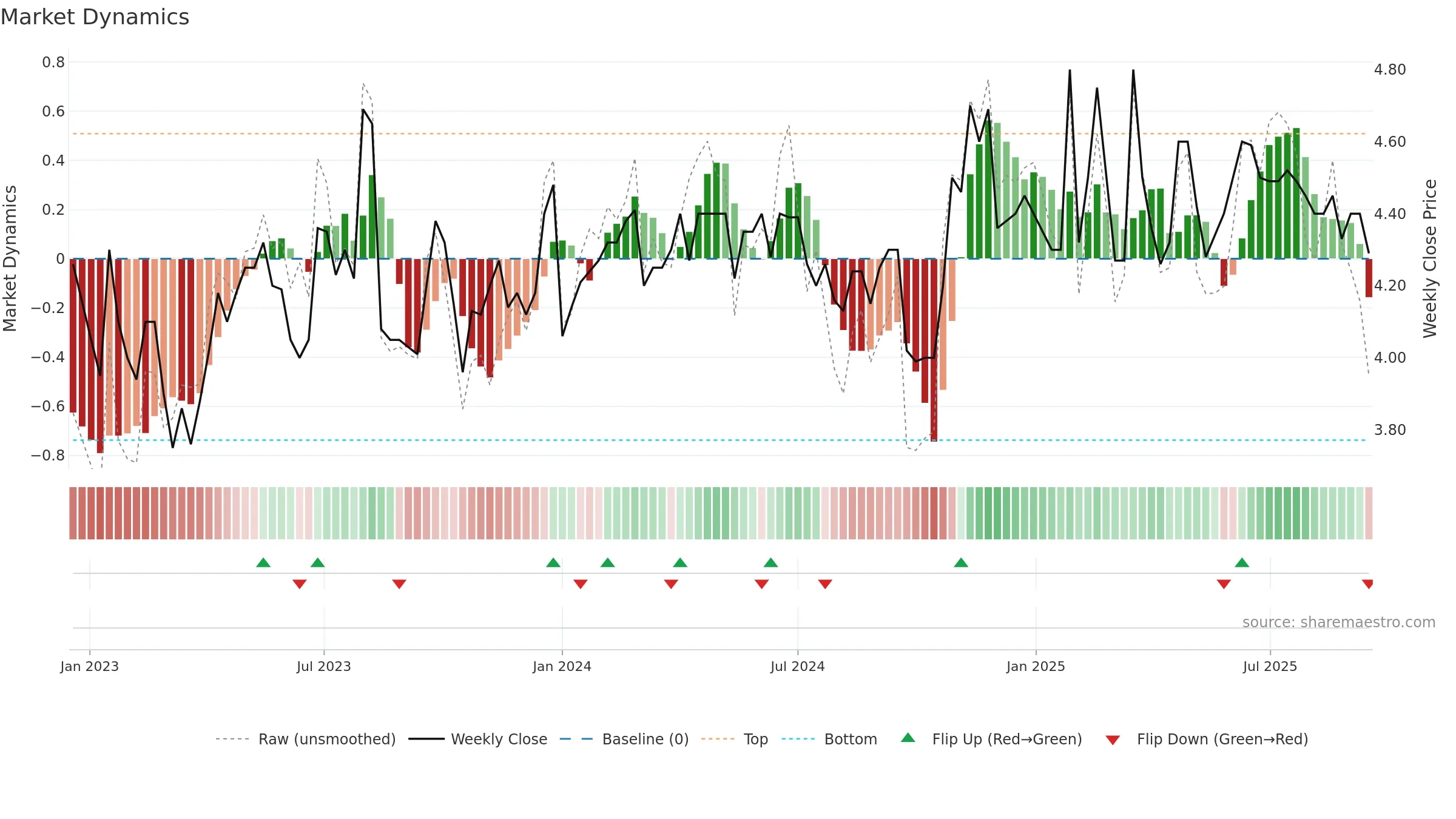Click the Jan 2024 x-axis label

point(562,666)
